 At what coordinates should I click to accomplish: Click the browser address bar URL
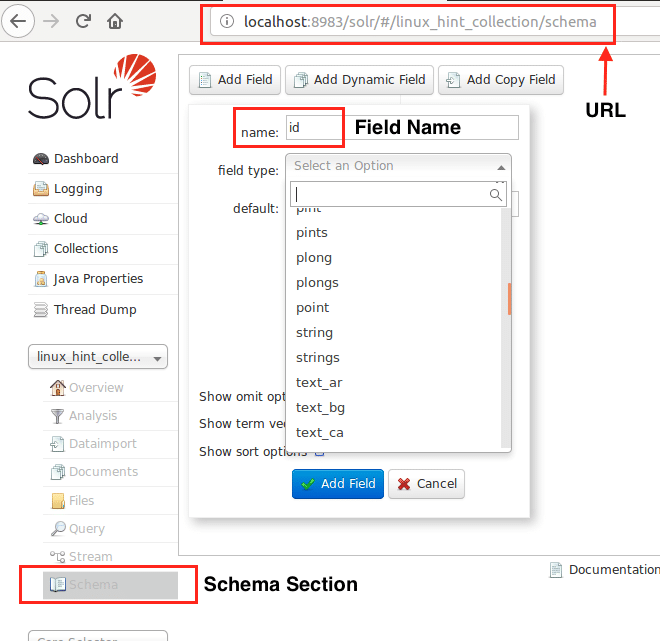[420, 22]
